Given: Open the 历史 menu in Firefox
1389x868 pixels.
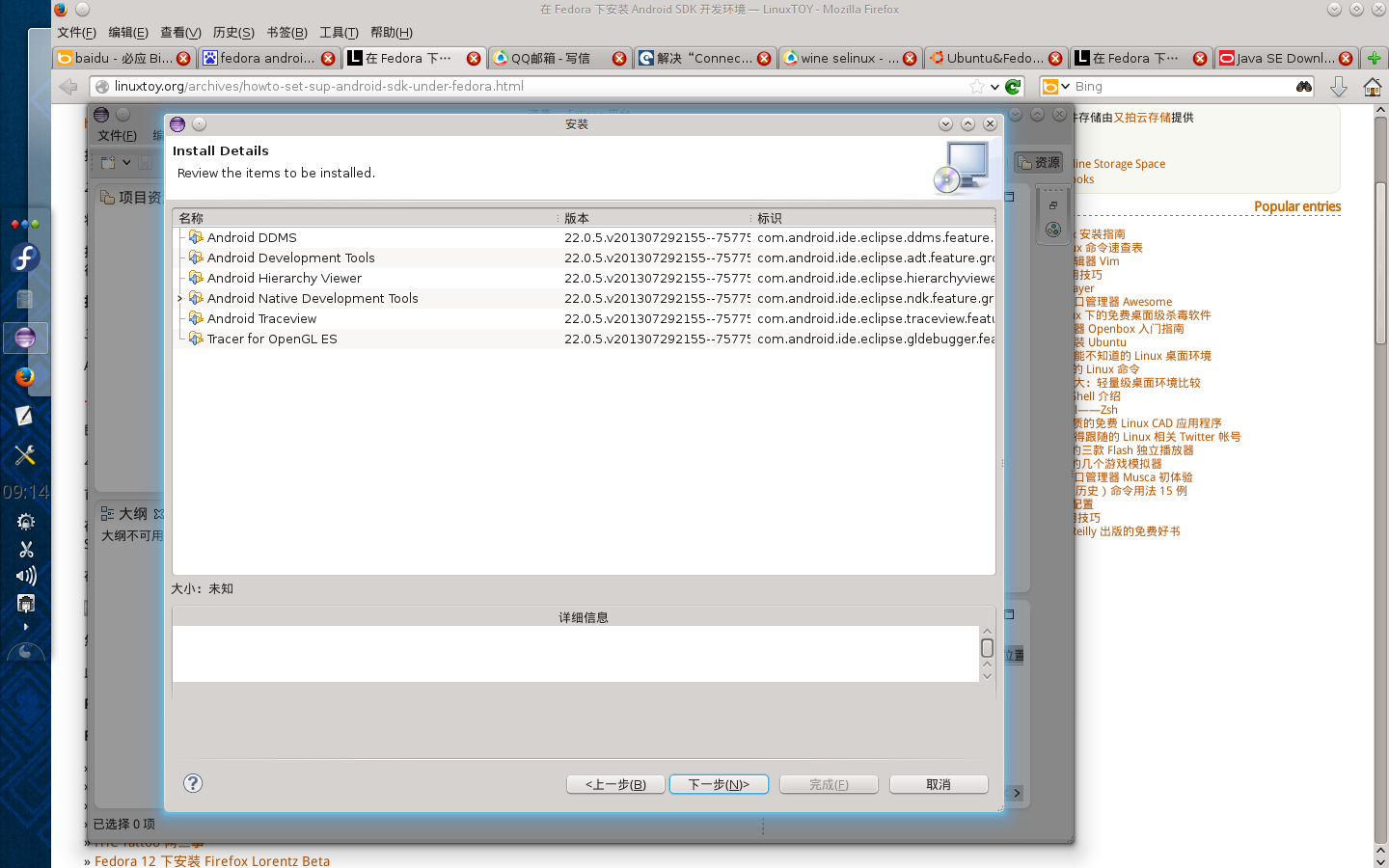Looking at the screenshot, I should 233,32.
